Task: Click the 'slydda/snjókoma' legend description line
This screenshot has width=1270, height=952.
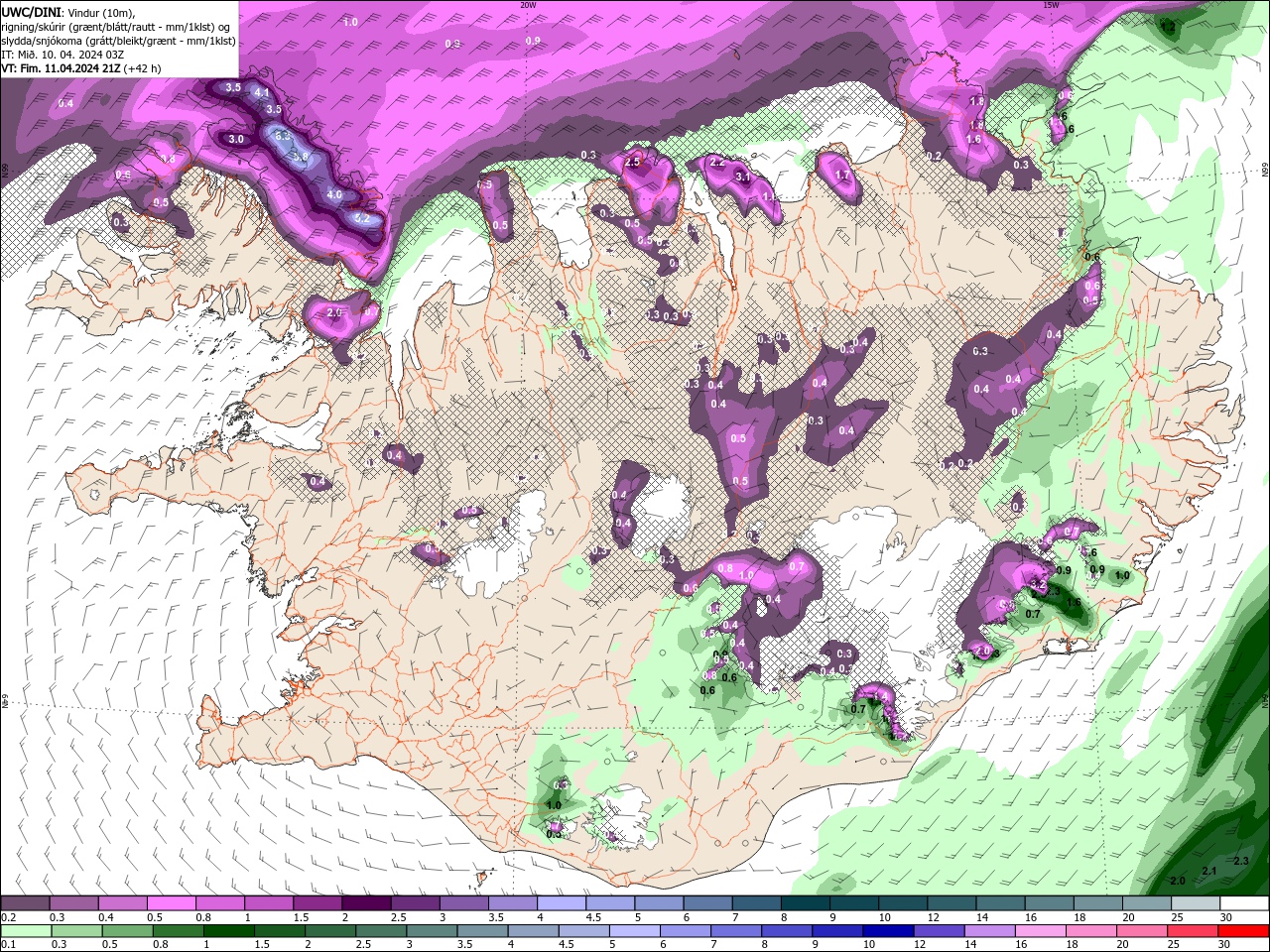Action: [118, 41]
